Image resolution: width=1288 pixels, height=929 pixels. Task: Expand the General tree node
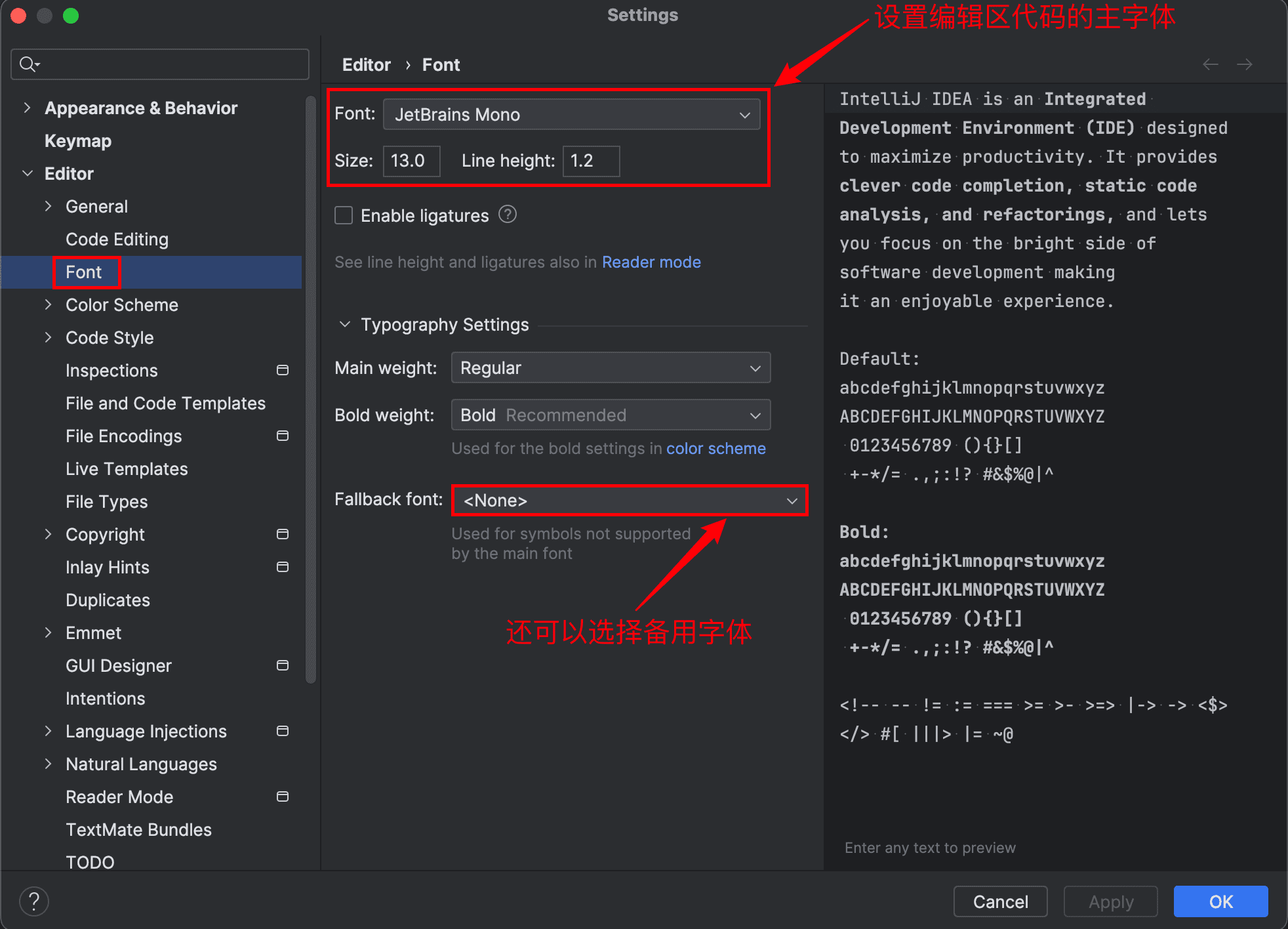(x=48, y=206)
